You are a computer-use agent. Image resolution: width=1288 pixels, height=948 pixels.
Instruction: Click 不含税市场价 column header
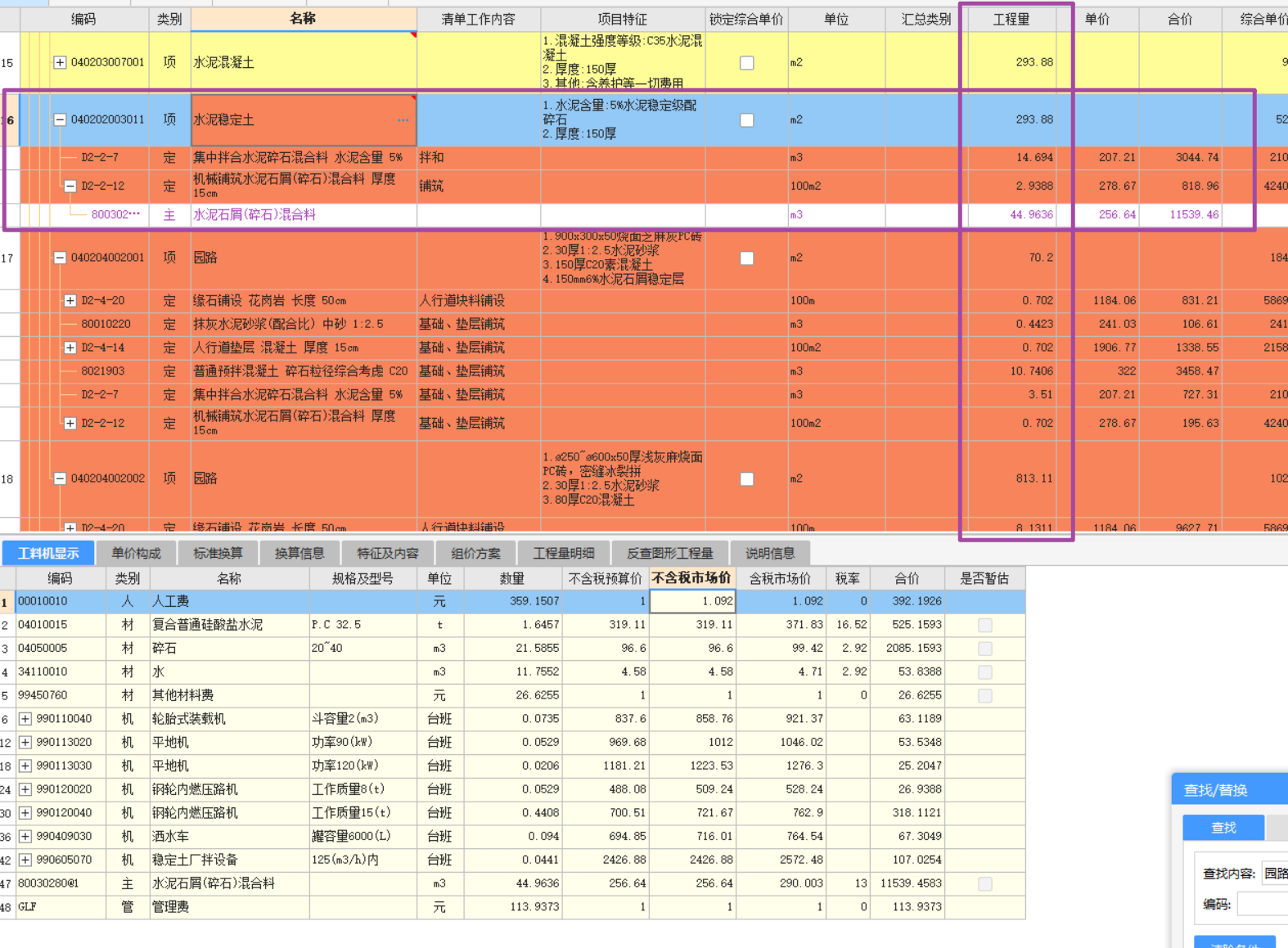(692, 578)
